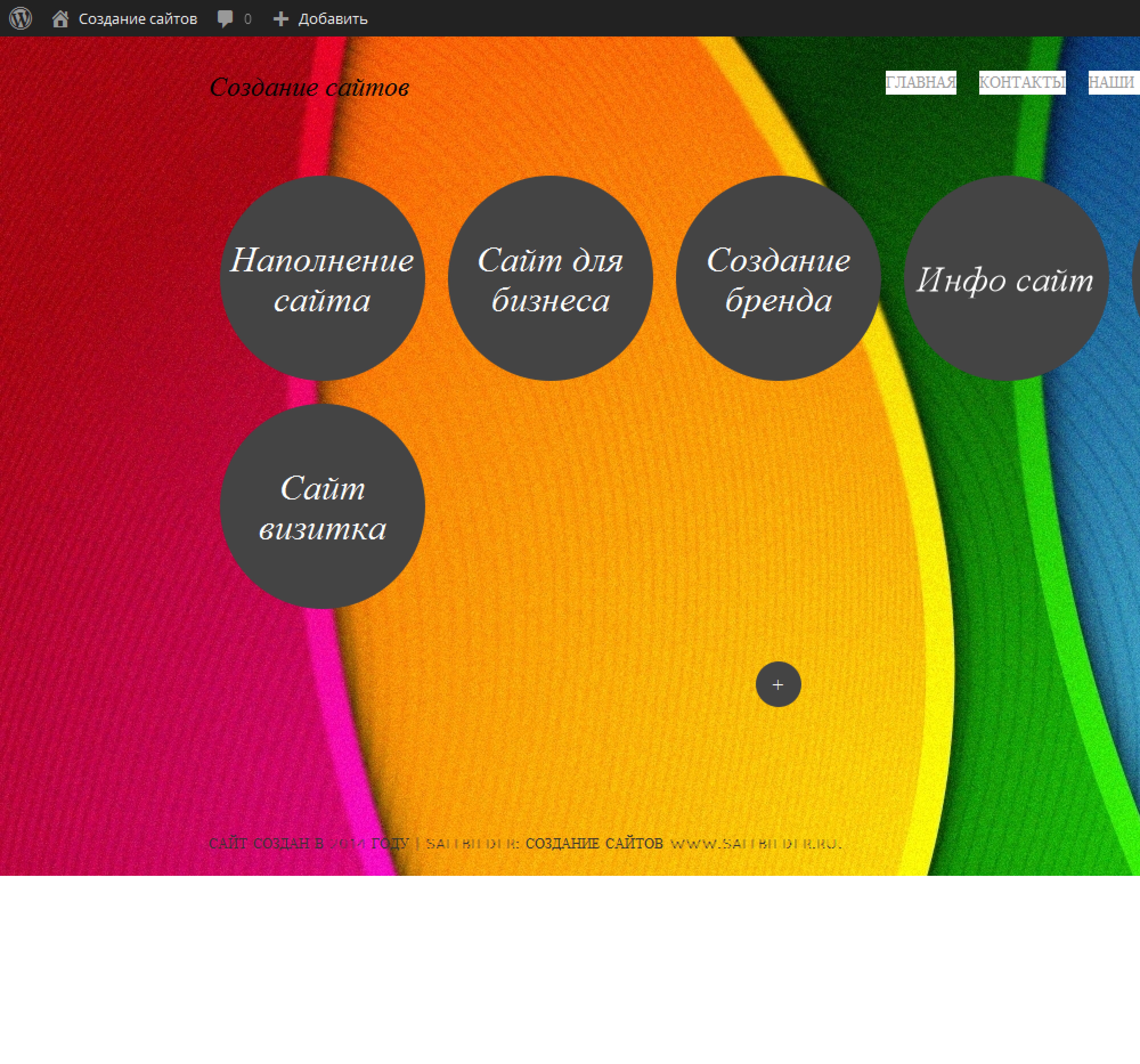This screenshot has height=1064, width=1140.
Task: Open the Создание сайтов admin bar menu
Action: point(138,19)
